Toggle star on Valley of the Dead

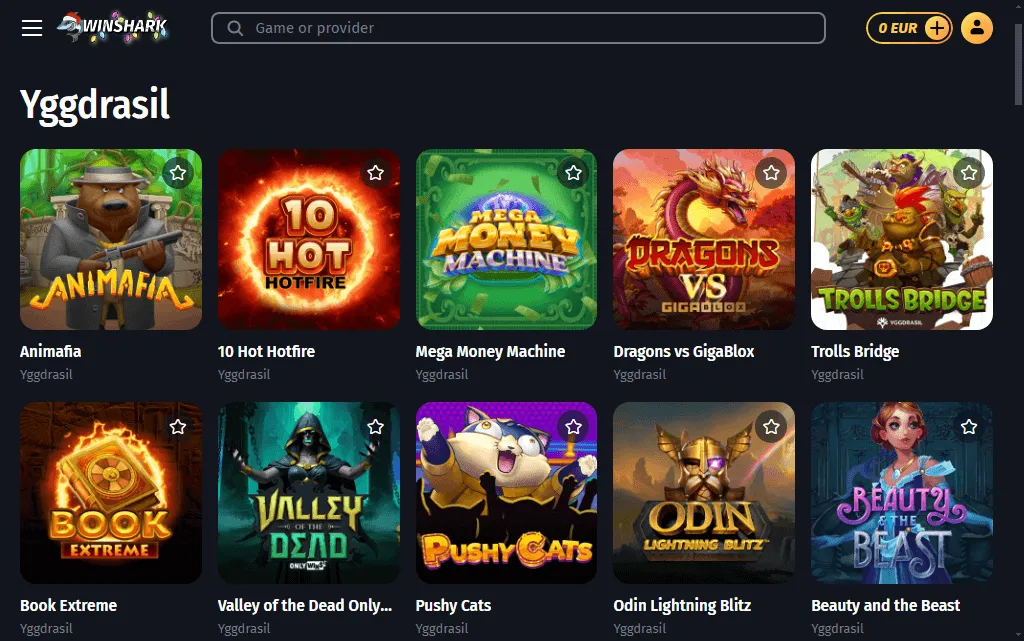[376, 427]
